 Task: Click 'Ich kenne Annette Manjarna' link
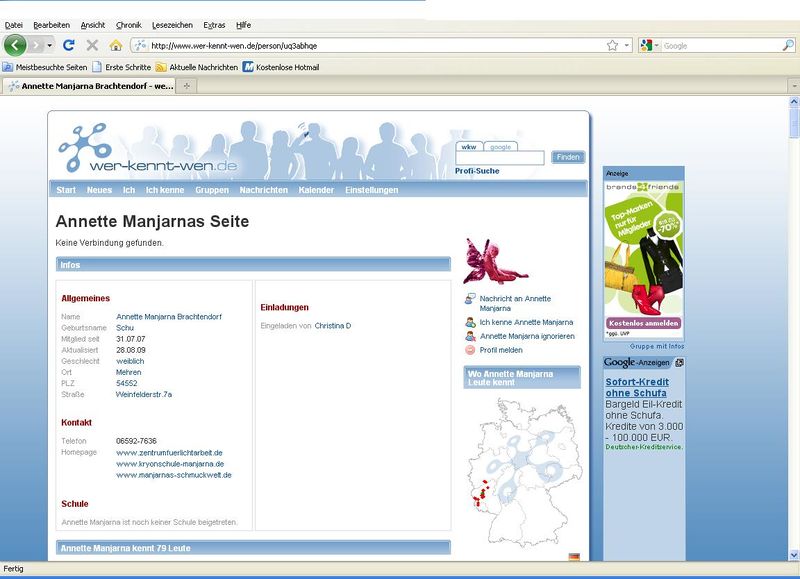[526, 322]
